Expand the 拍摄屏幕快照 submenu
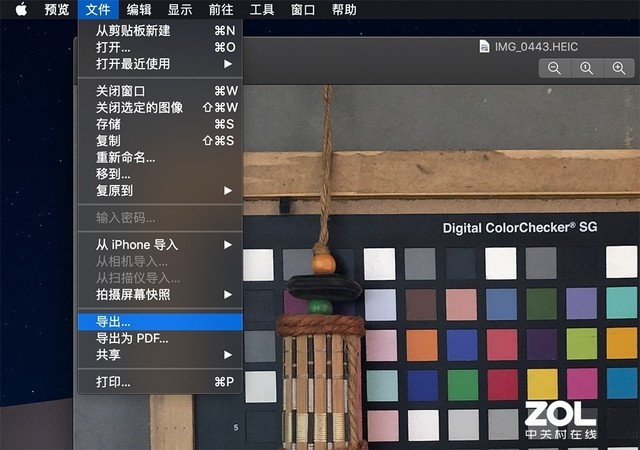This screenshot has width=640, height=450. (x=160, y=295)
